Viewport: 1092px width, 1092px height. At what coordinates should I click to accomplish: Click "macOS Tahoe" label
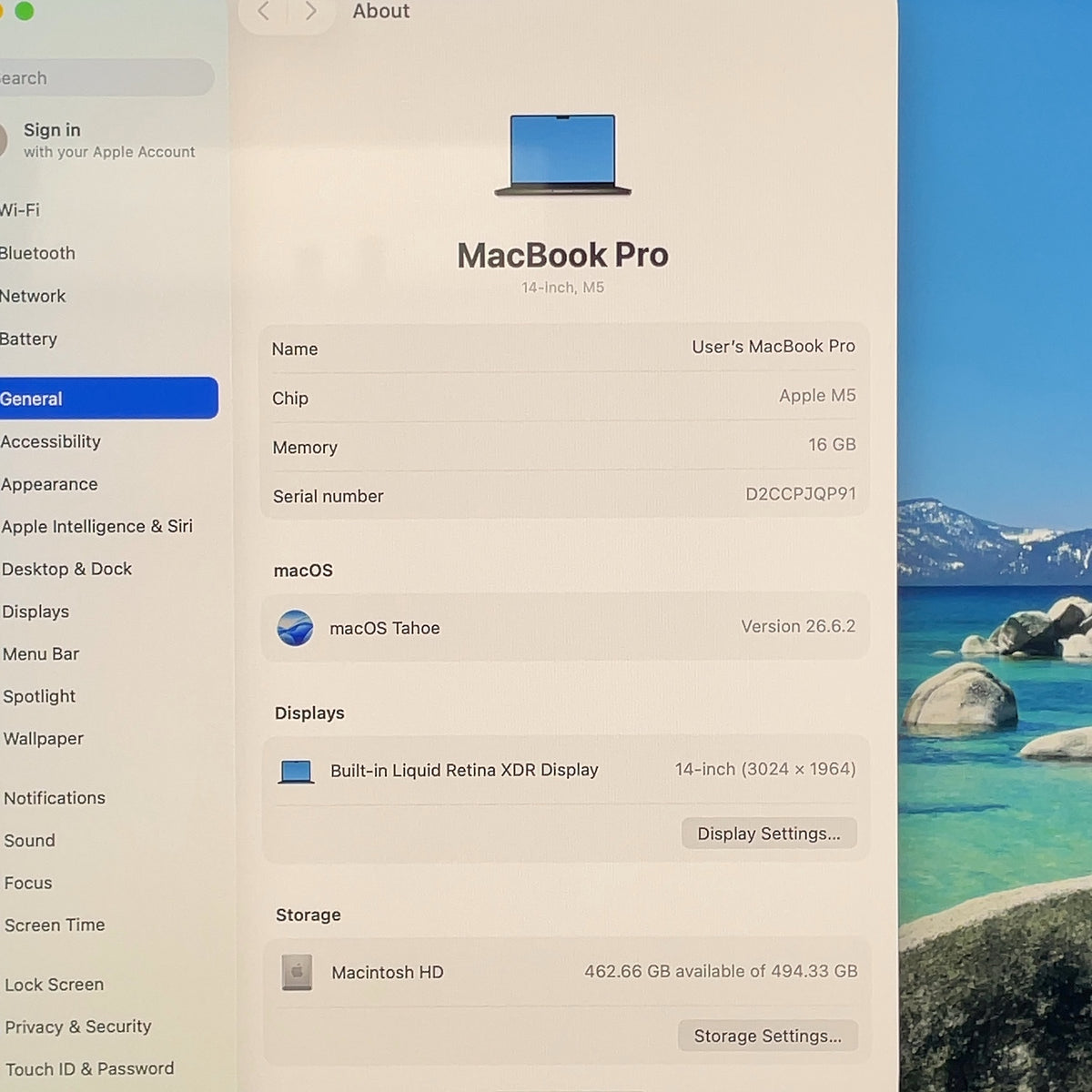point(385,628)
